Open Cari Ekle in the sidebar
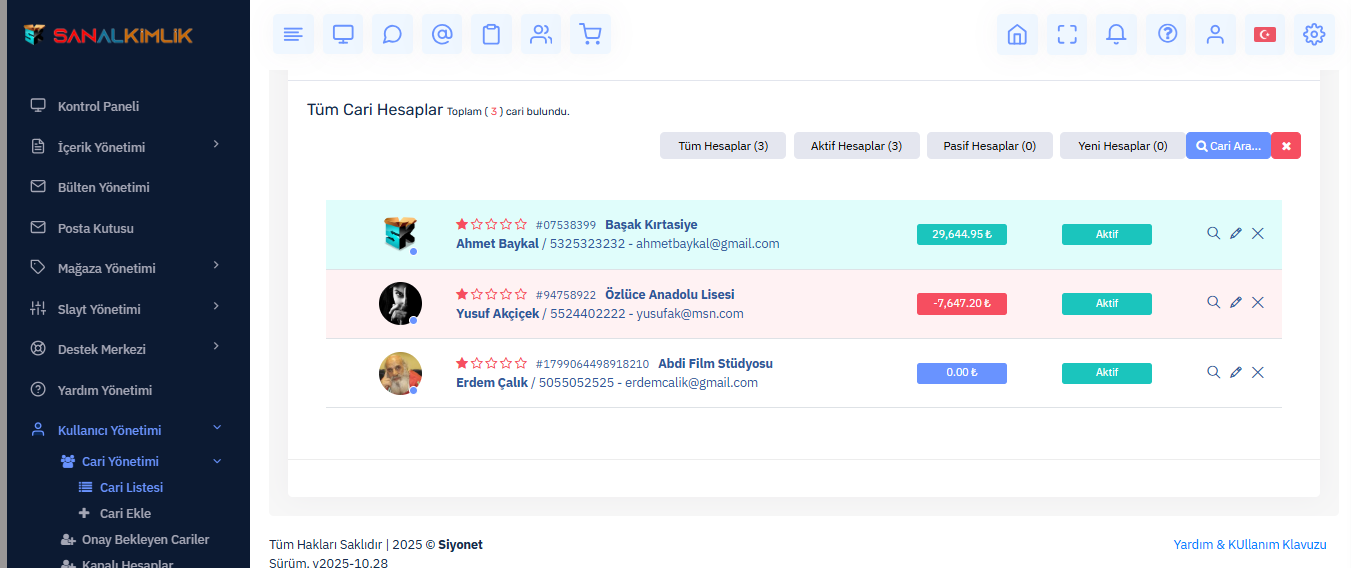This screenshot has height=568, width=1351. pos(125,513)
